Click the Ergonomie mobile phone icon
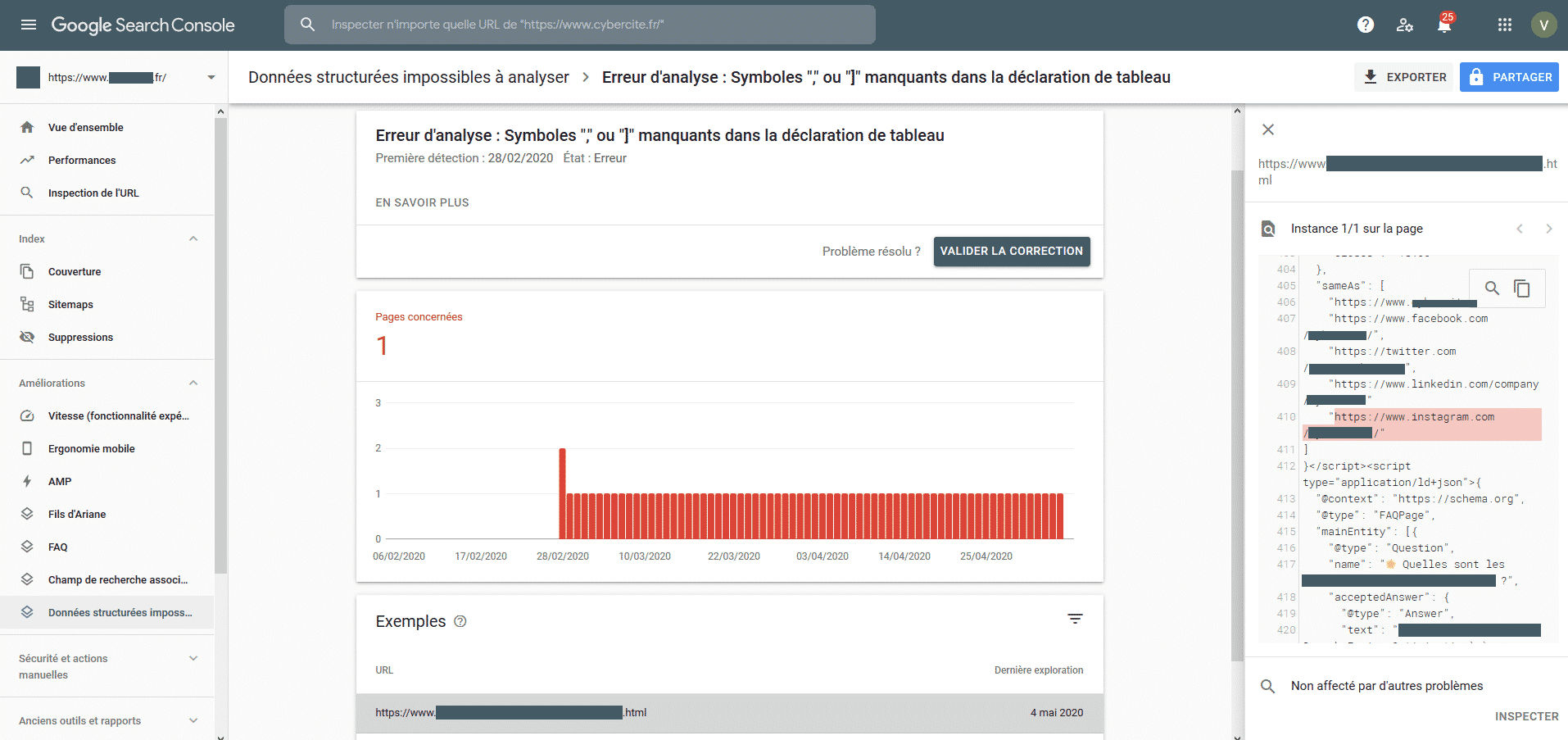 tap(27, 448)
